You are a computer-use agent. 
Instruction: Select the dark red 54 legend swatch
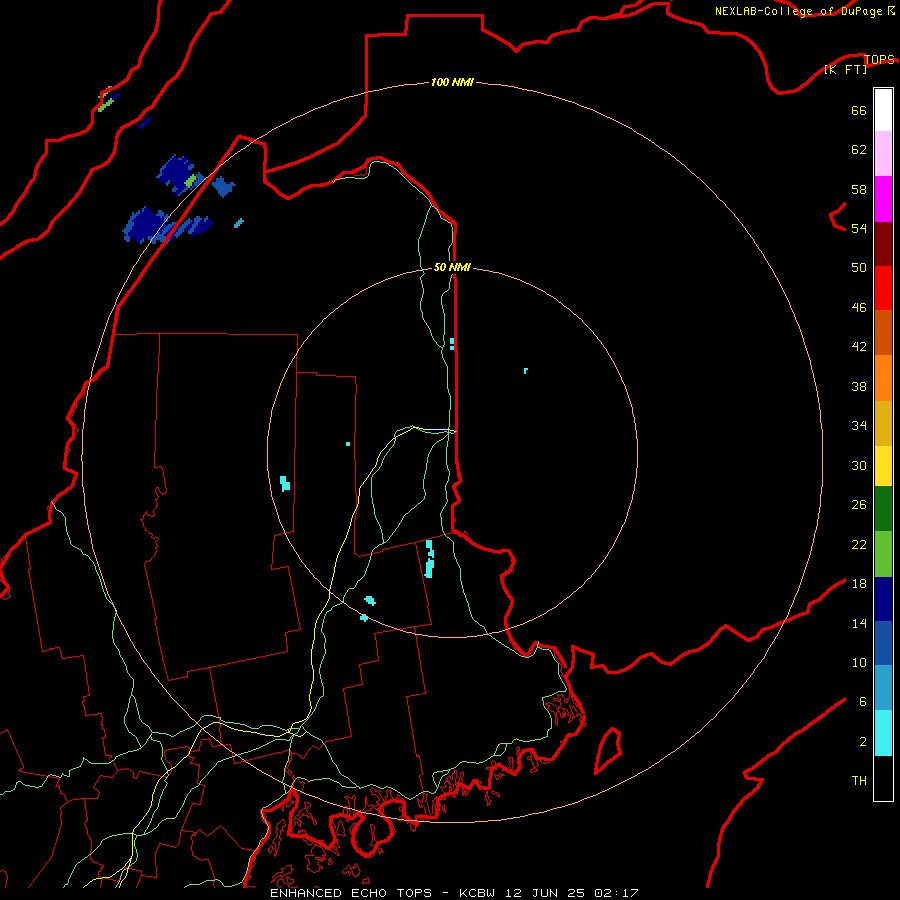point(883,244)
